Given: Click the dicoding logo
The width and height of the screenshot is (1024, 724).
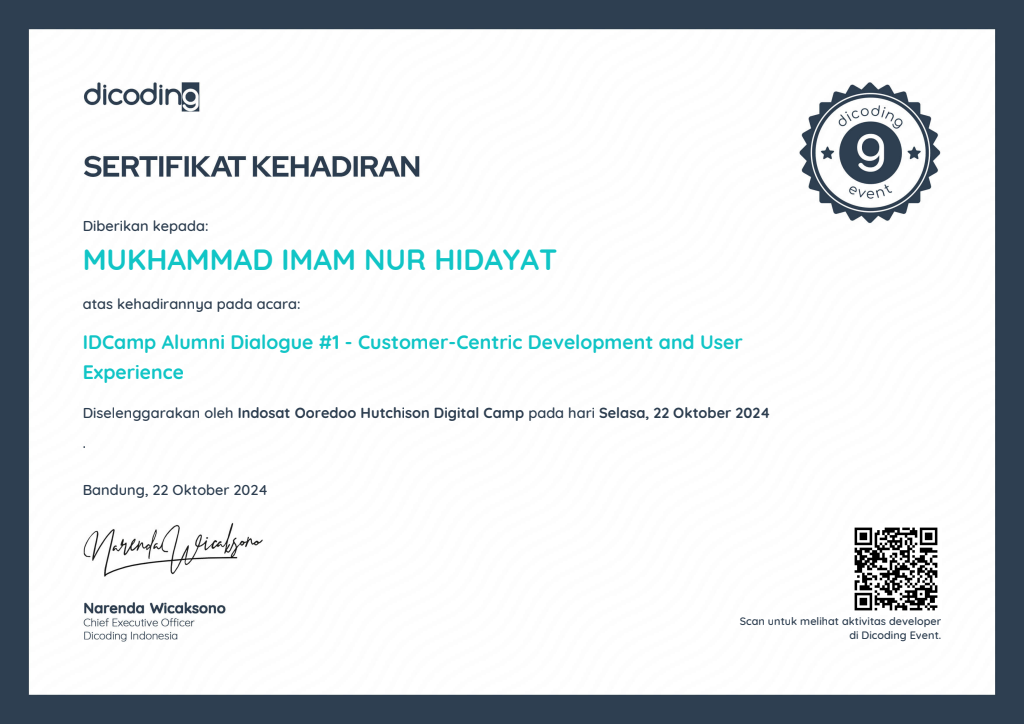Looking at the screenshot, I should 141,96.
